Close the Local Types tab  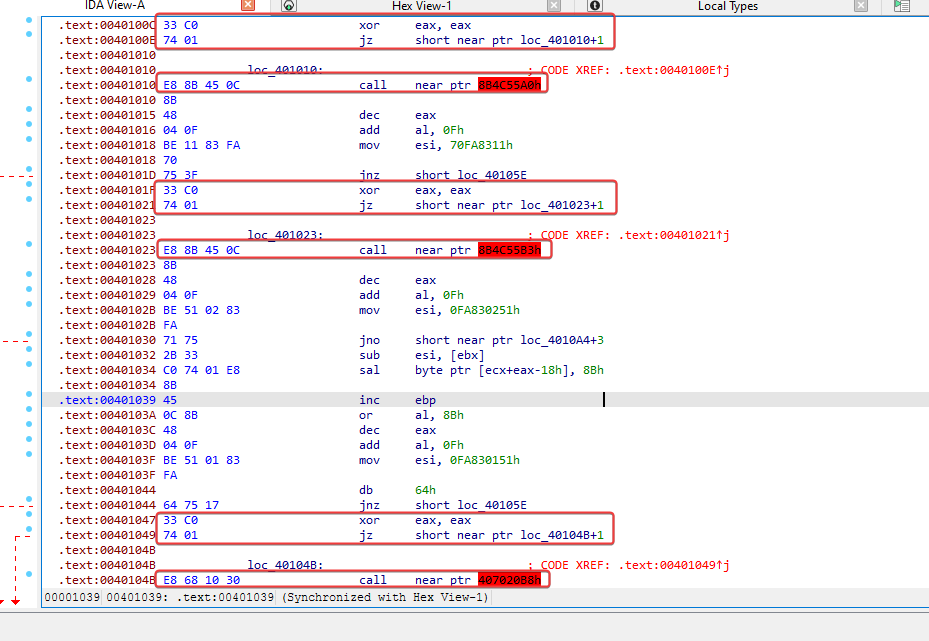tap(861, 5)
